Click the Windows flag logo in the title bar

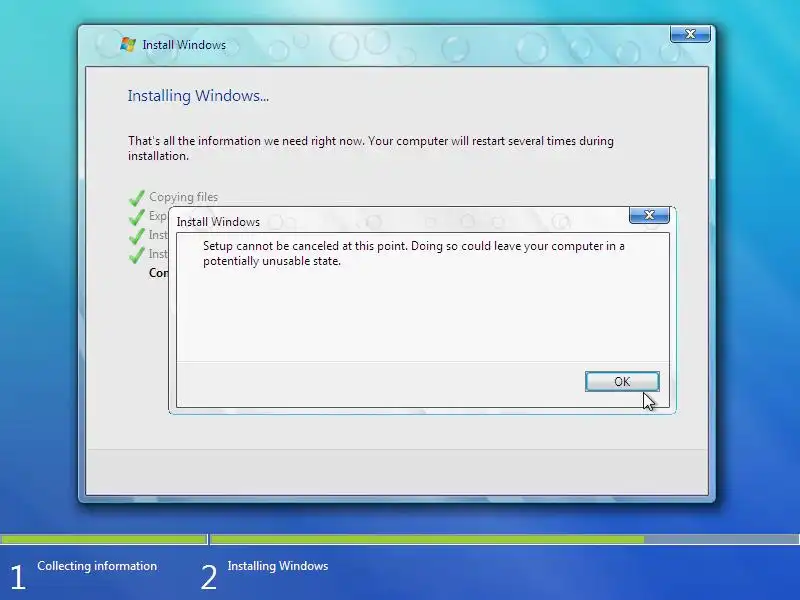pos(128,44)
